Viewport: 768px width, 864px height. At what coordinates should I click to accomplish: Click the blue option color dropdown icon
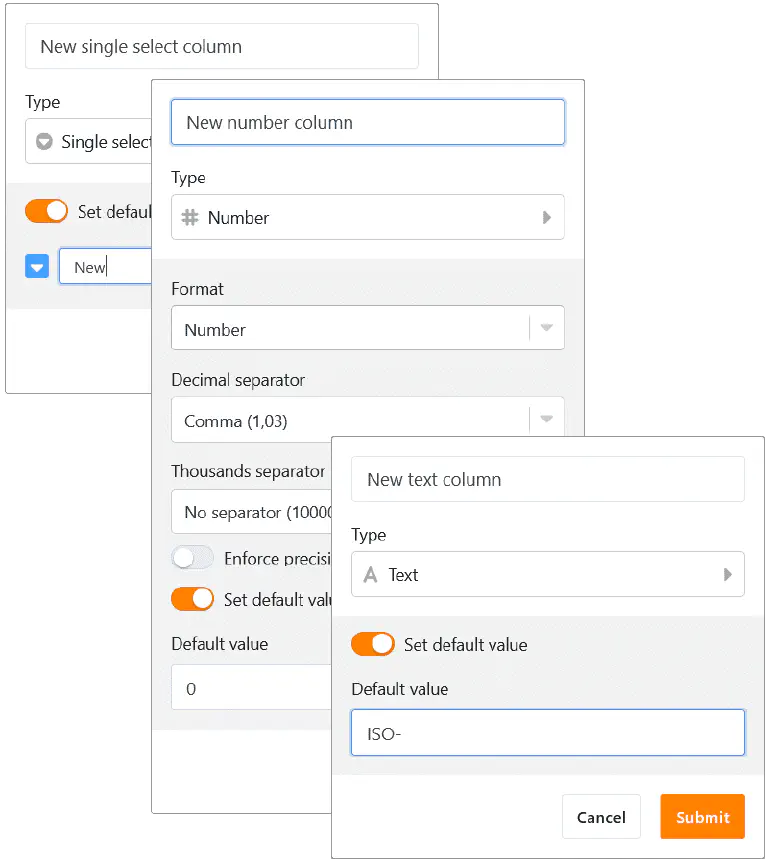[x=37, y=267]
